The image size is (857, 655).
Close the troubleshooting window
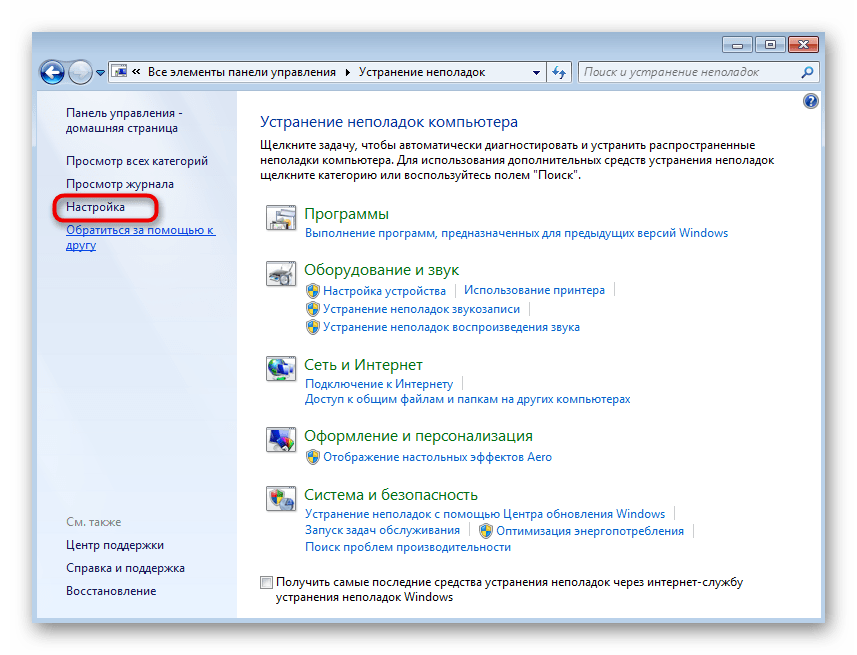tap(803, 45)
